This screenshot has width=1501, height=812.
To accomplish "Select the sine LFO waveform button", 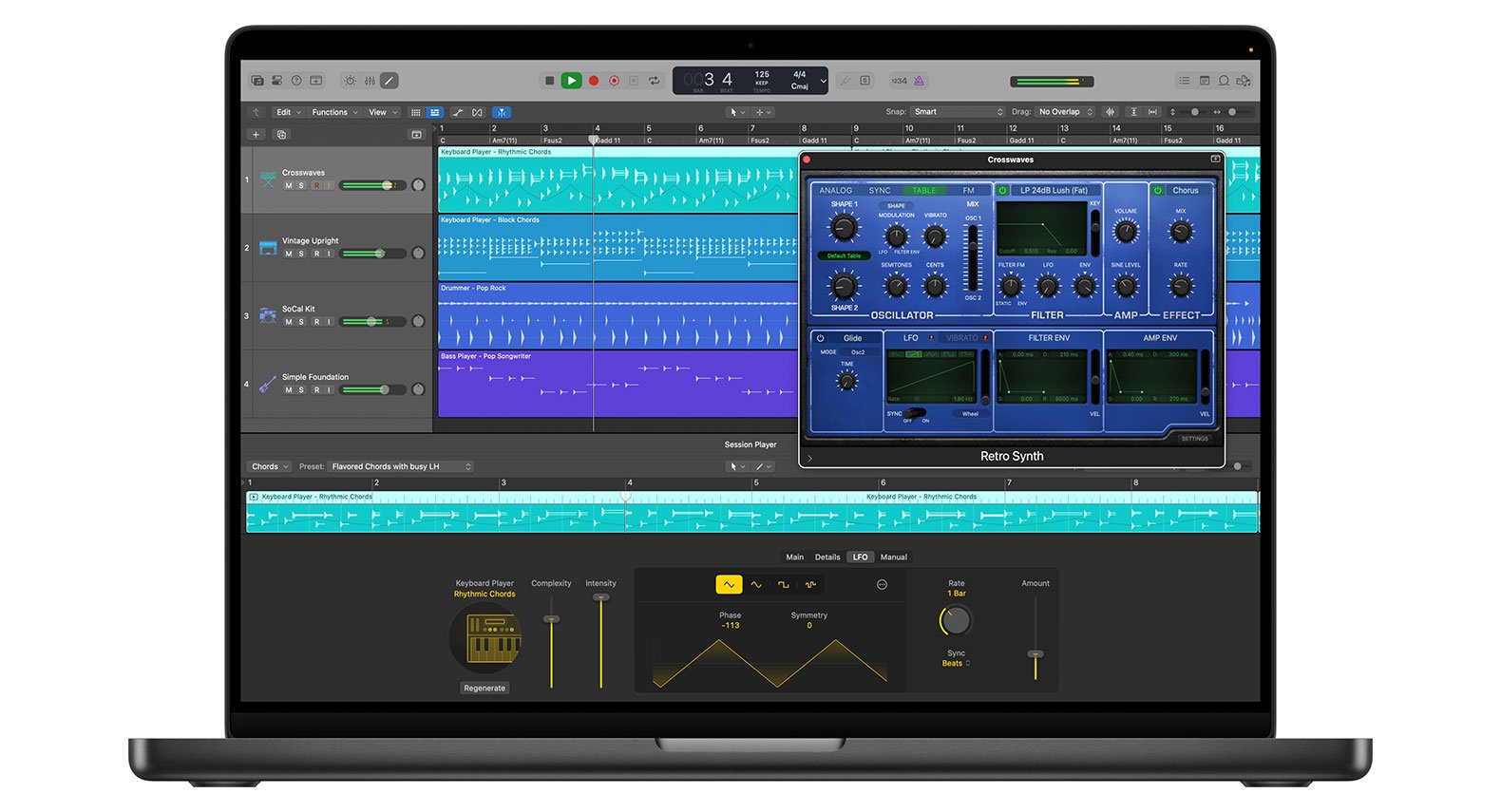I will pos(756,585).
